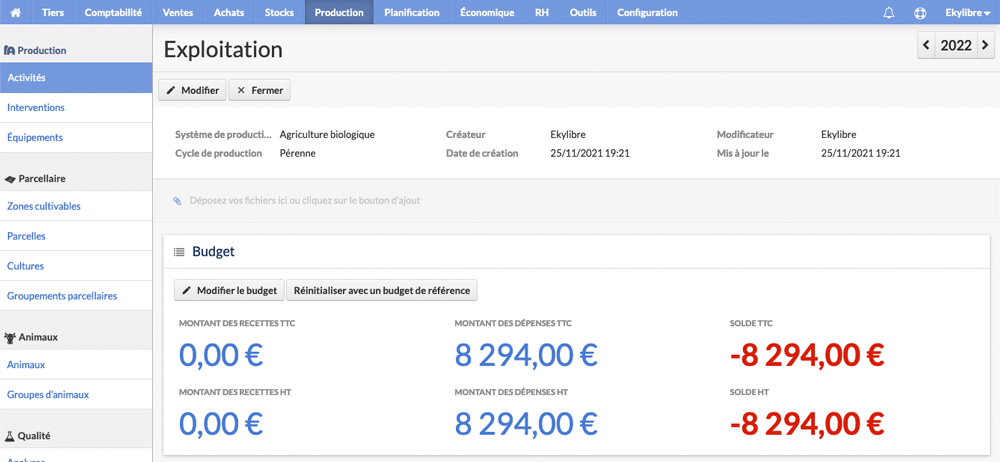Click the Solde HT negative amount
Screen dimensions: 1000x462
tap(807, 423)
